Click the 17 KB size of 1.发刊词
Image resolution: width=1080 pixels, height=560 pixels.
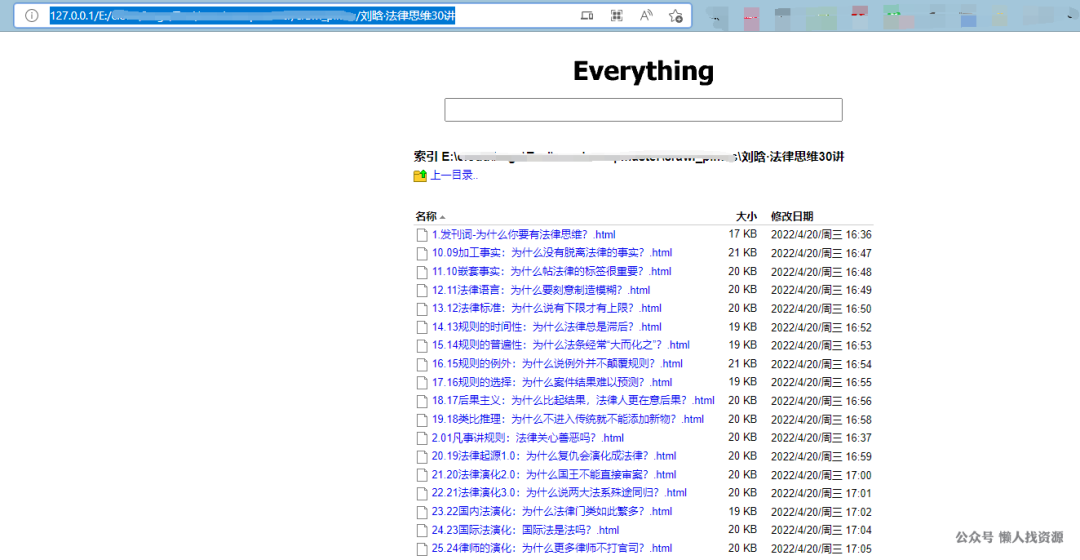(742, 234)
